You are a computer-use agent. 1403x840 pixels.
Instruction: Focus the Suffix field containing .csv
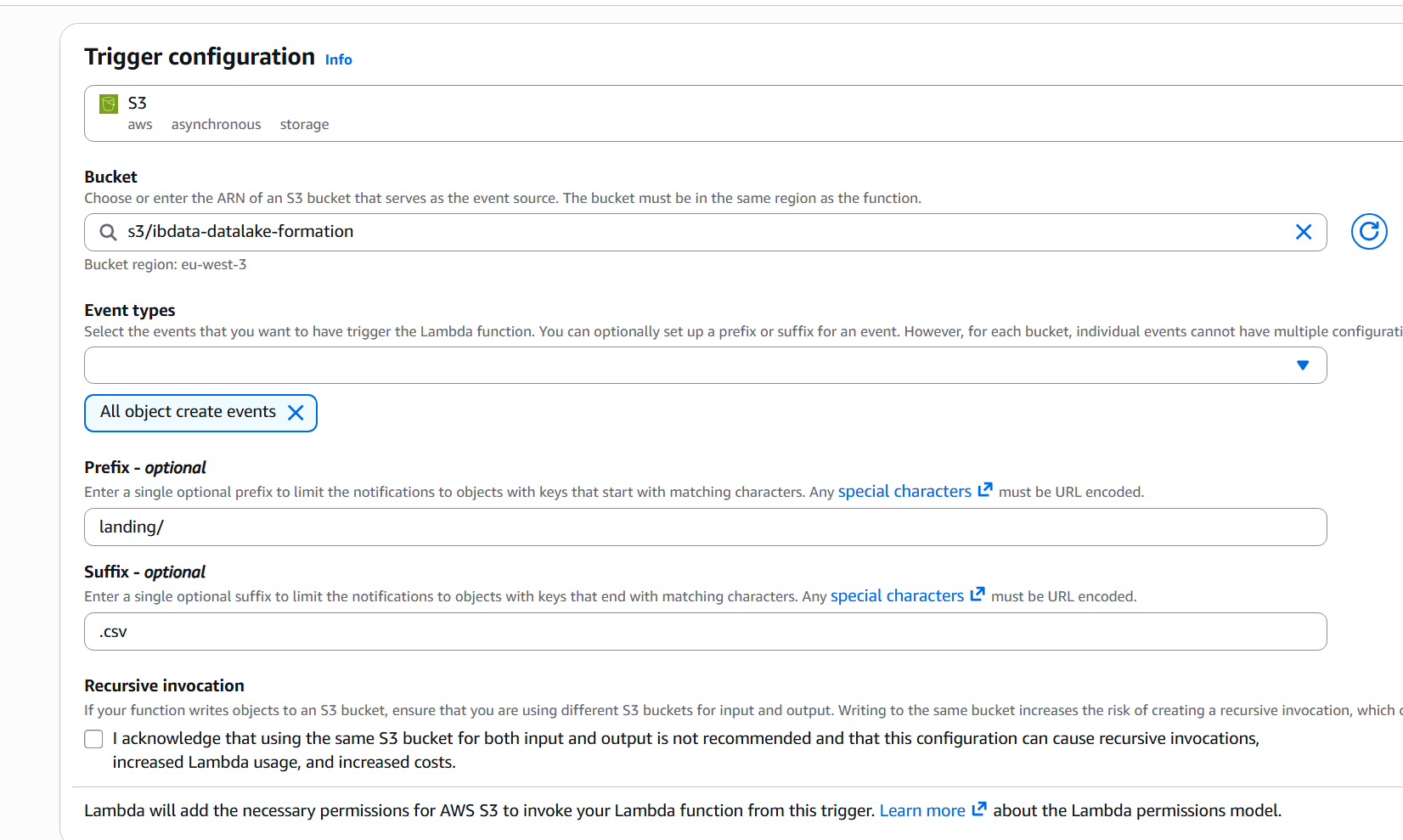coord(705,631)
